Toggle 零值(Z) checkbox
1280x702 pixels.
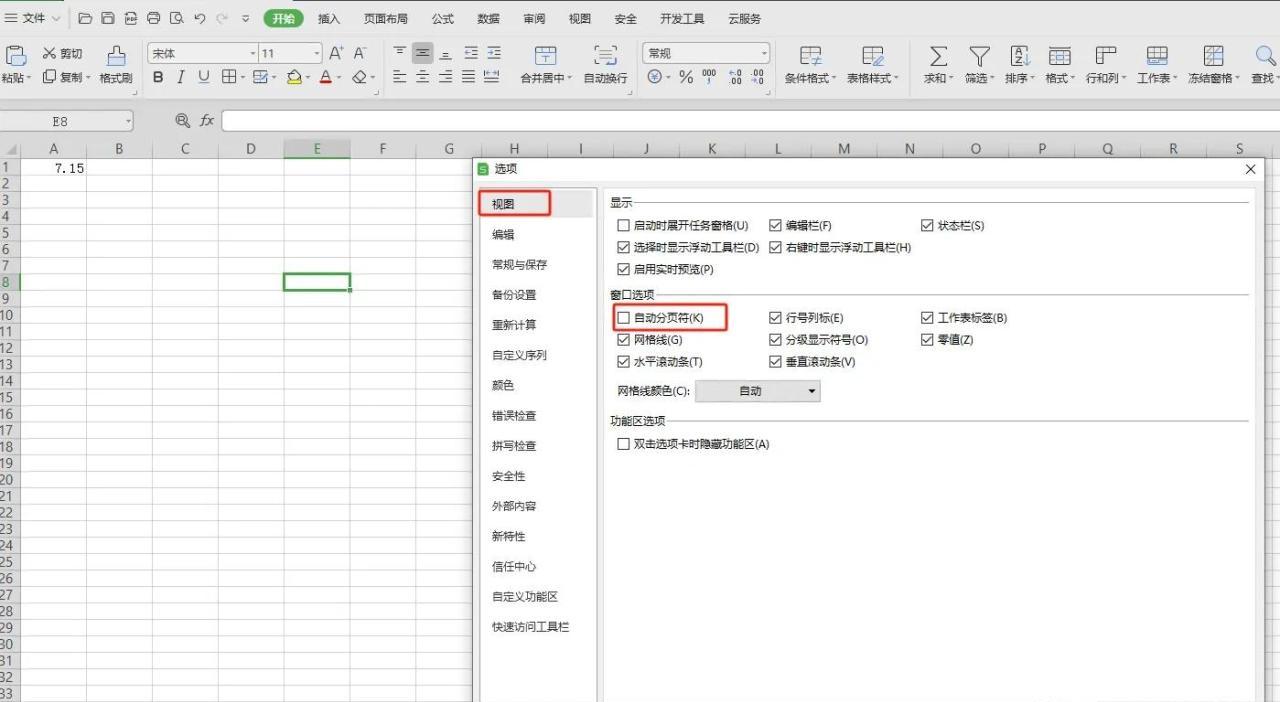[927, 340]
